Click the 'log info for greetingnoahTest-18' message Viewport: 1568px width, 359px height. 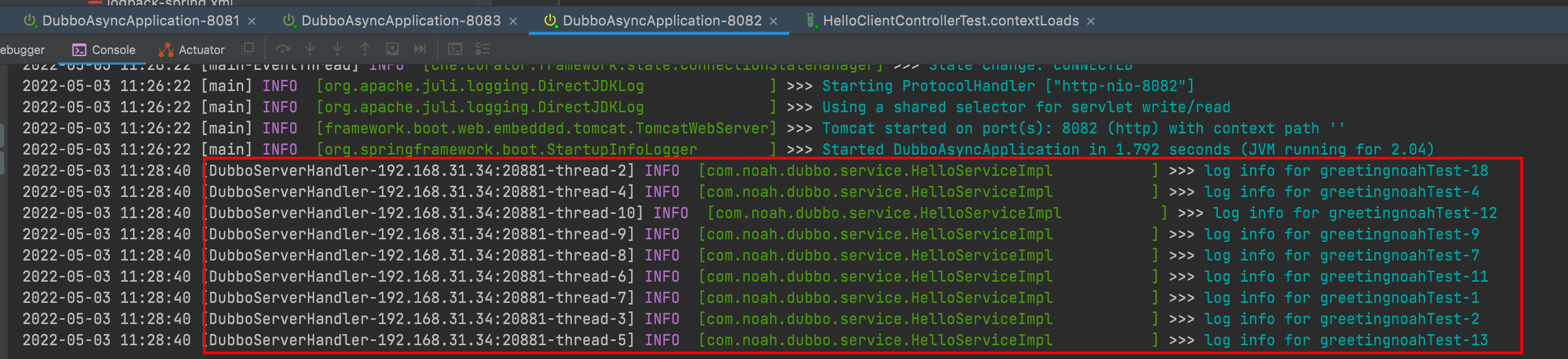coord(1346,171)
